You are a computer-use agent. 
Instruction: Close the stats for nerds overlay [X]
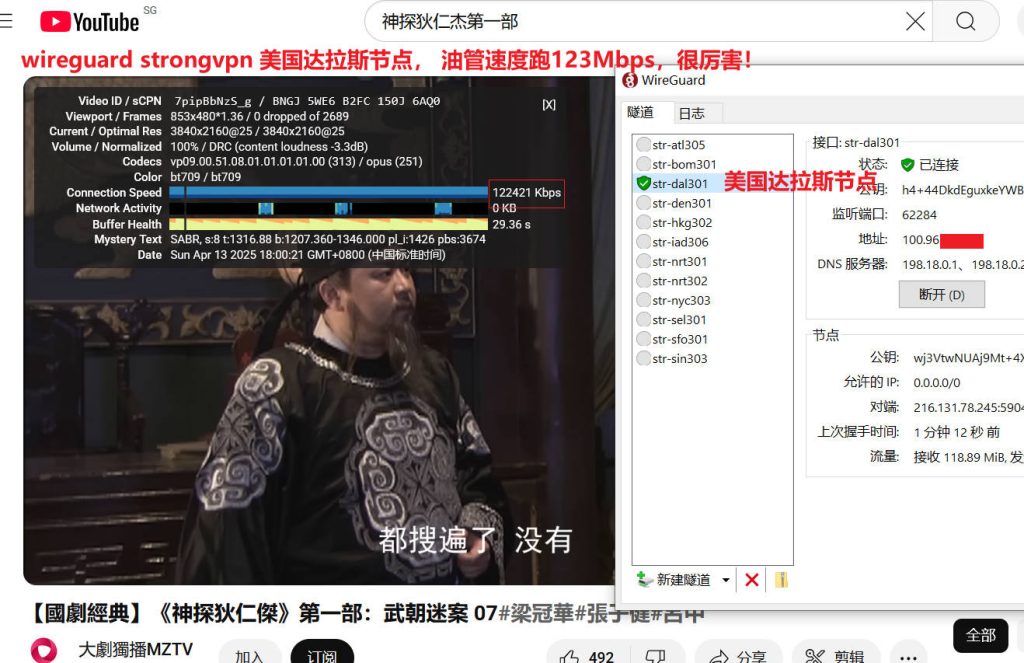pos(549,105)
